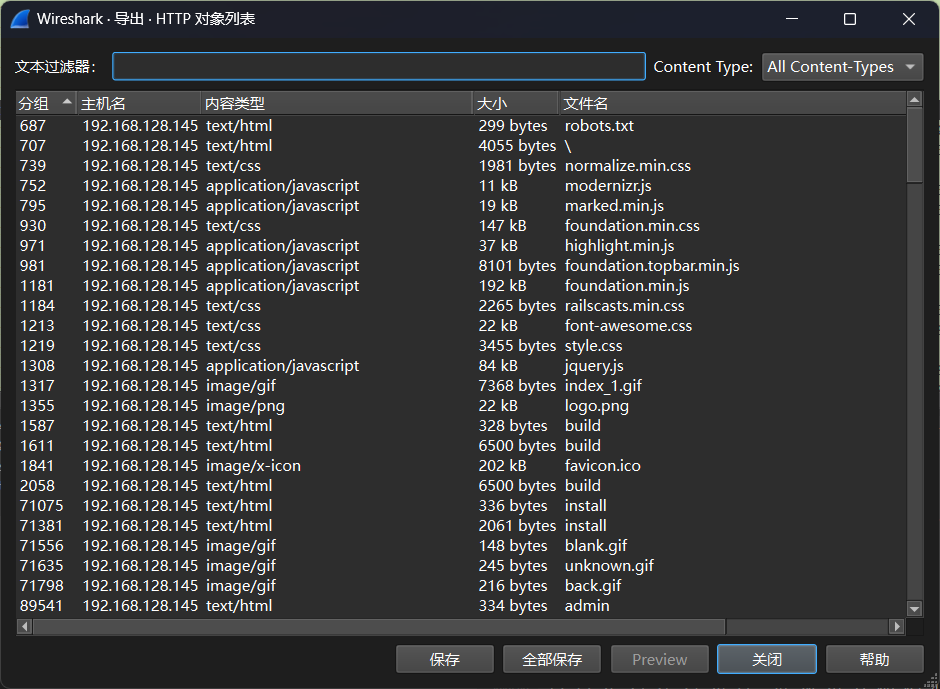Select the packet 707 backslash row
Screen dimensions: 940x689
coord(461,146)
